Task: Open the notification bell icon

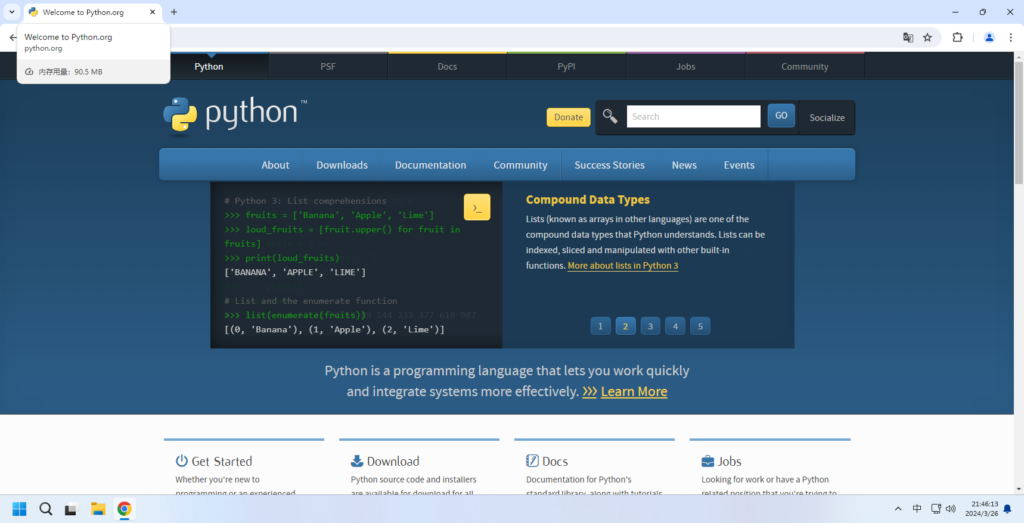Action: 1007,509
